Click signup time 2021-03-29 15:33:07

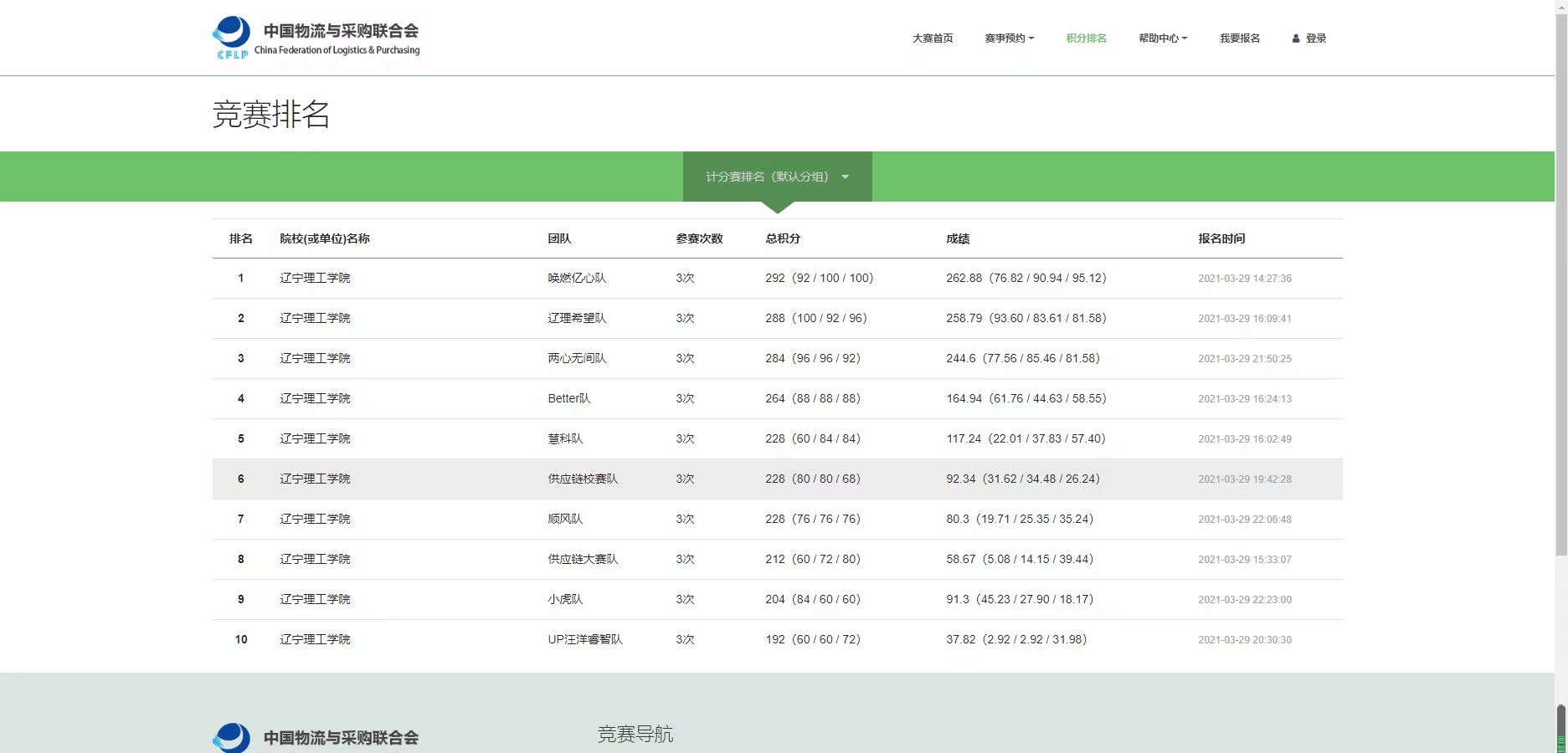(1245, 560)
